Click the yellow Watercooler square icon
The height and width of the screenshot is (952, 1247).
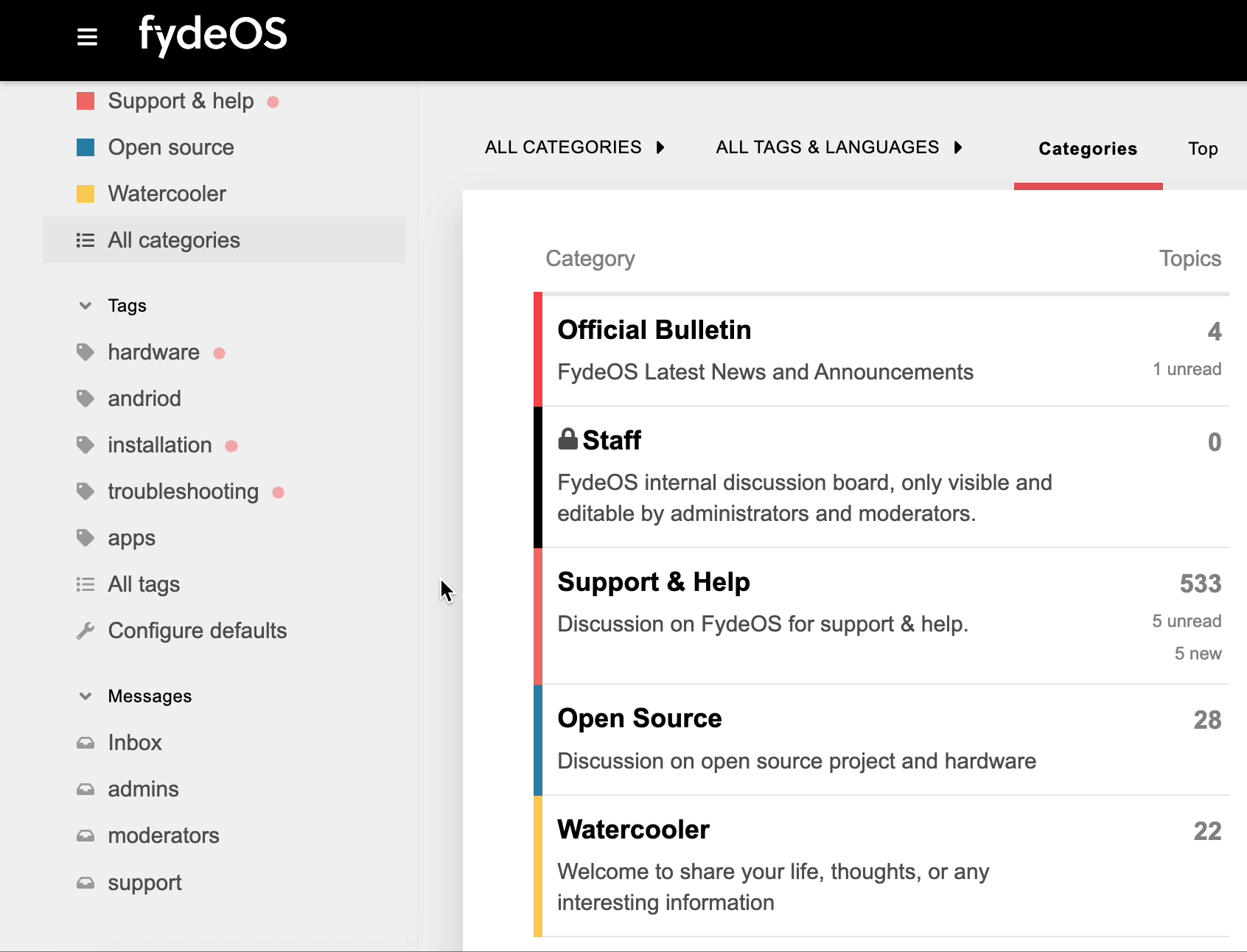(x=85, y=194)
